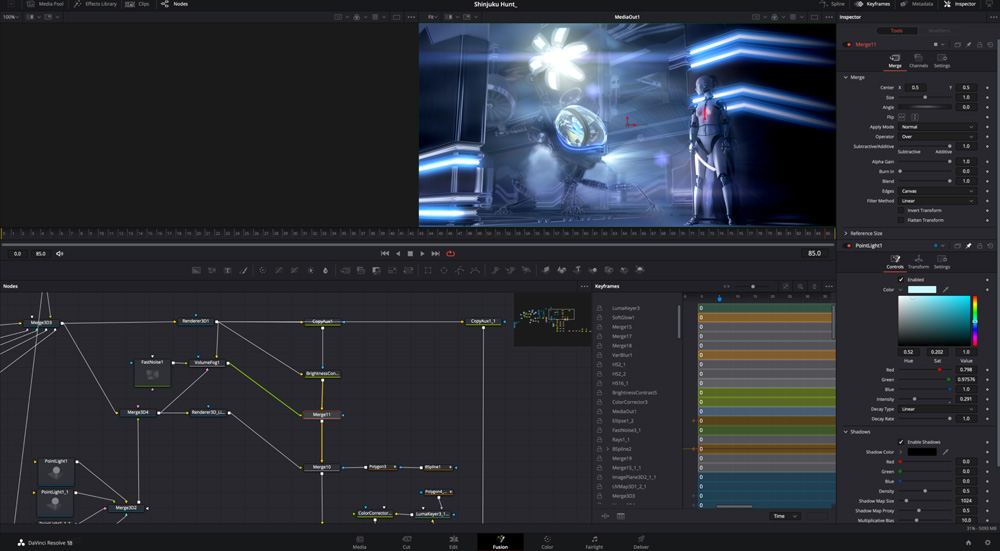Switch to the Channels tab of Merge11
This screenshot has height=551, width=1000.
tap(918, 61)
